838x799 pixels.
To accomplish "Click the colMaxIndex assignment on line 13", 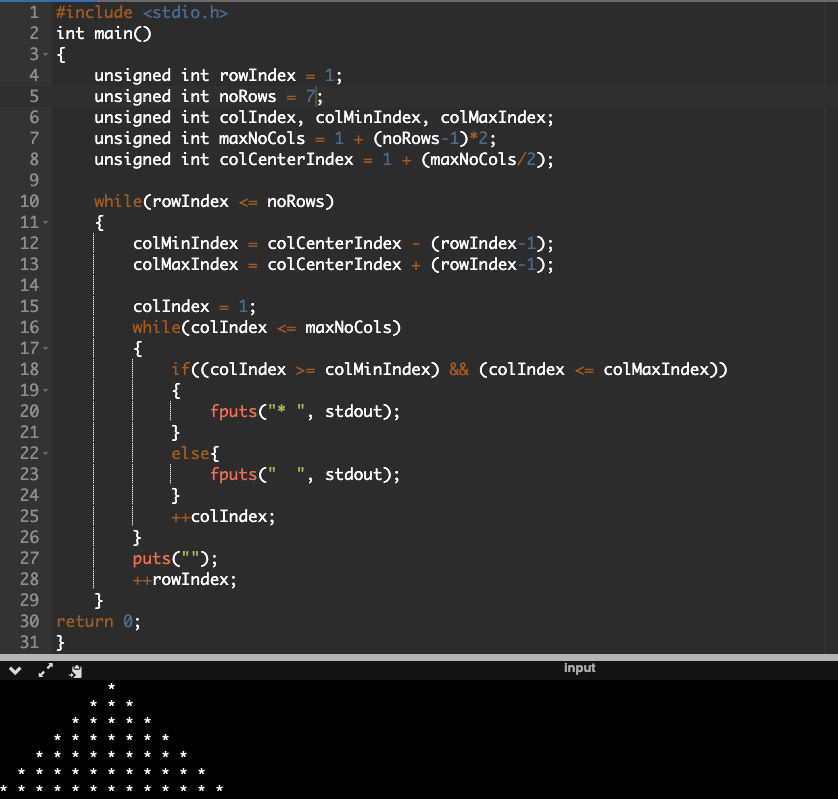I will pos(343,264).
